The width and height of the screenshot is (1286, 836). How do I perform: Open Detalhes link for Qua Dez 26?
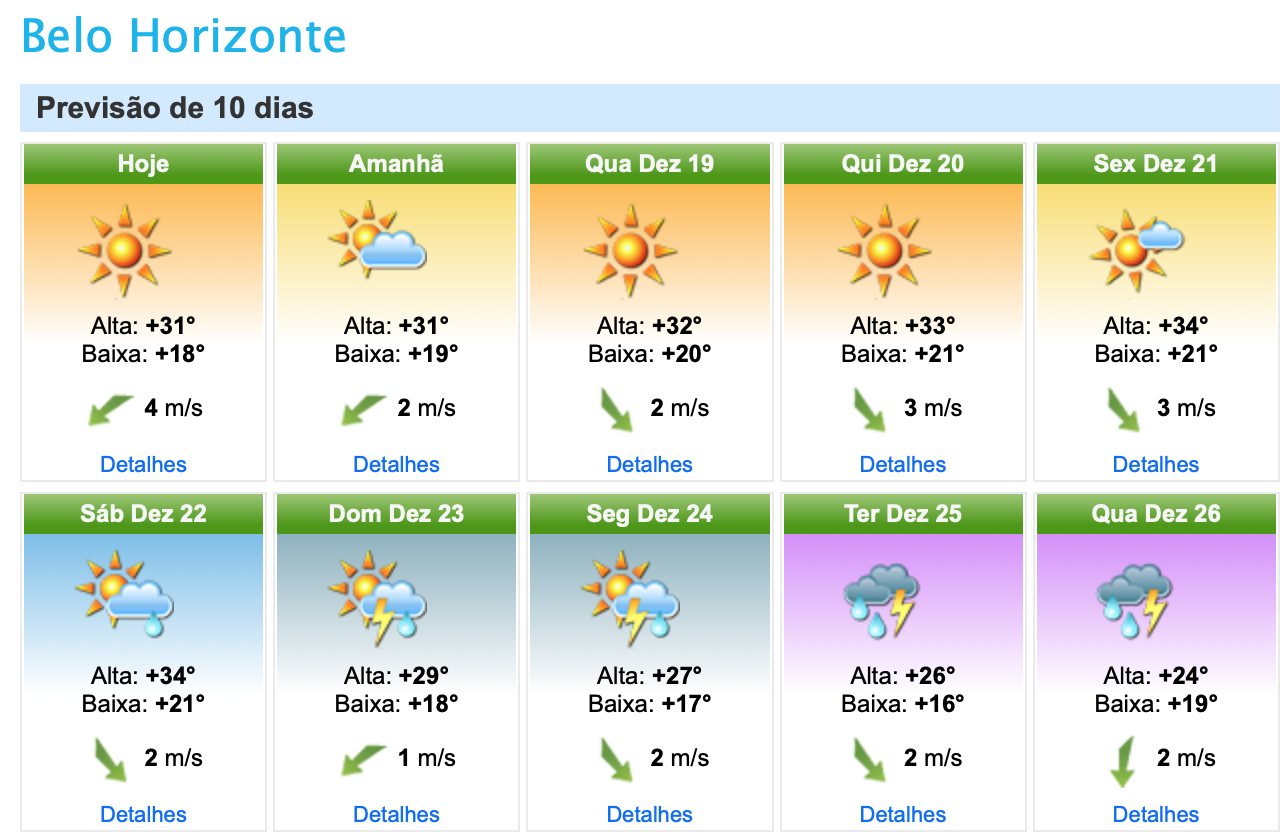1156,814
